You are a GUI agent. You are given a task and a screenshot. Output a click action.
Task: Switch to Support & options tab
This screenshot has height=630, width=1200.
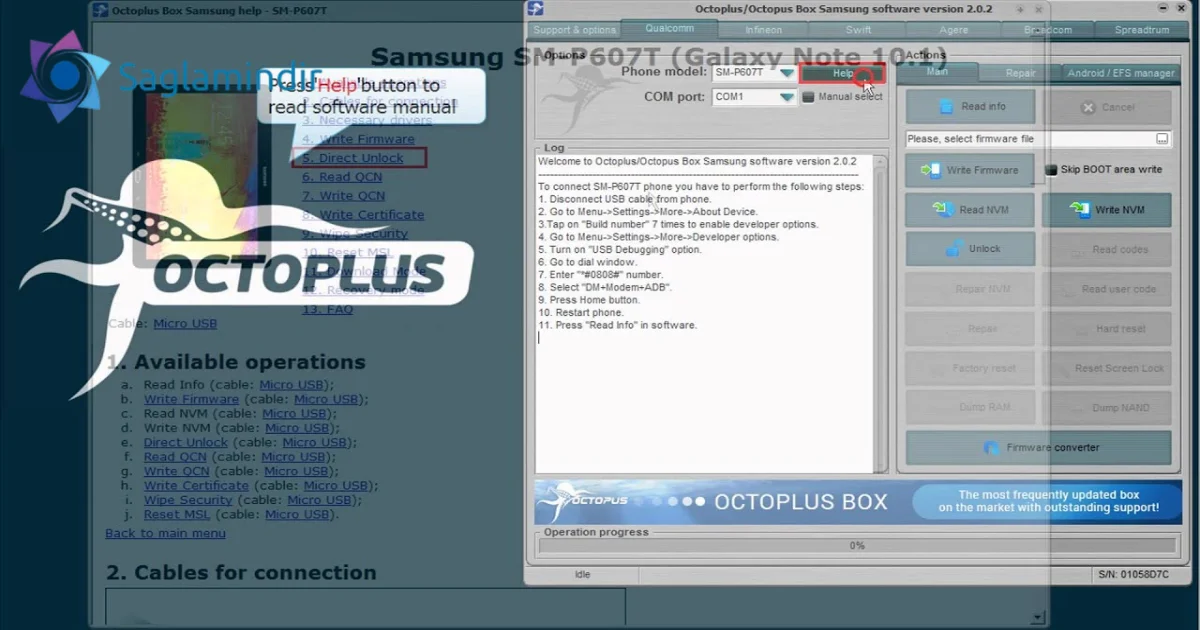[574, 30]
